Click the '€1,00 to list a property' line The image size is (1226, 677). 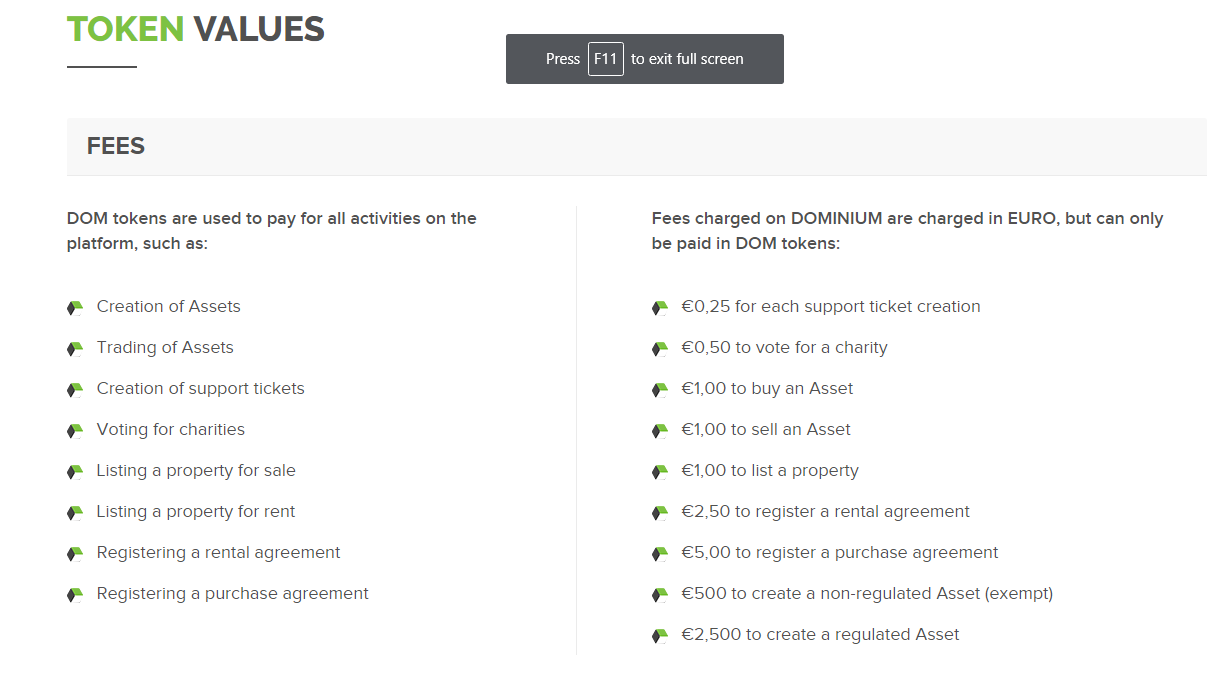point(770,471)
